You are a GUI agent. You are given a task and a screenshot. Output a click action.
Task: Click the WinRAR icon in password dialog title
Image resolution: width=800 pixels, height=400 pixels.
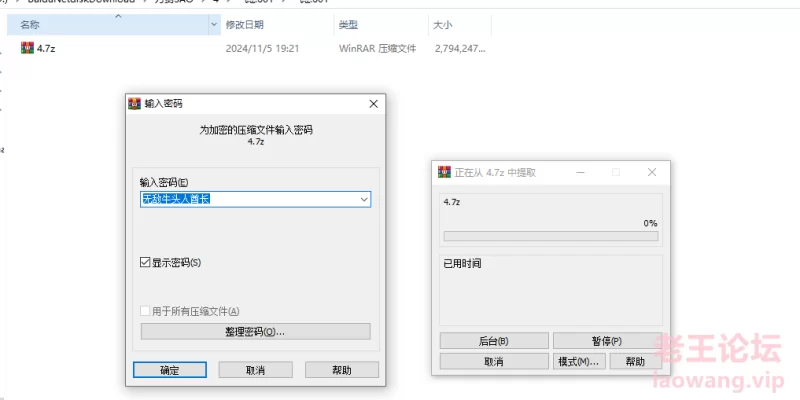click(134, 104)
